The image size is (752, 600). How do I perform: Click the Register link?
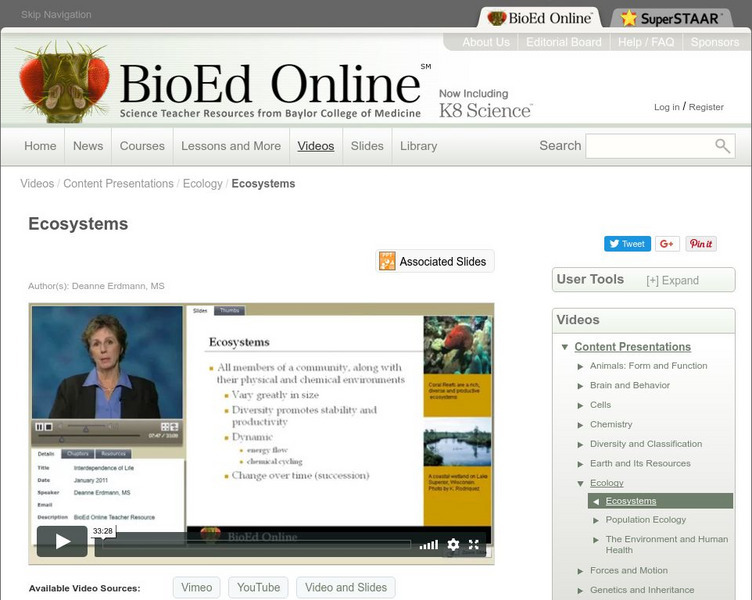coord(706,107)
